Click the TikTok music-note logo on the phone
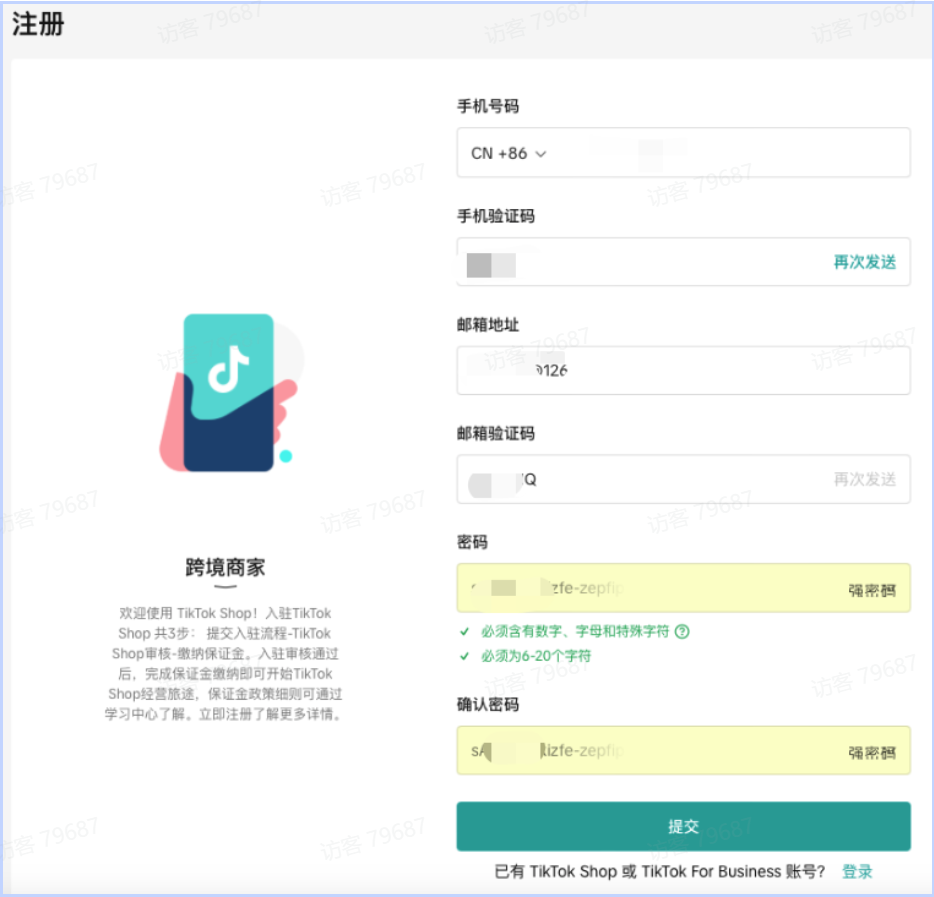This screenshot has height=897, width=934. pos(228,370)
